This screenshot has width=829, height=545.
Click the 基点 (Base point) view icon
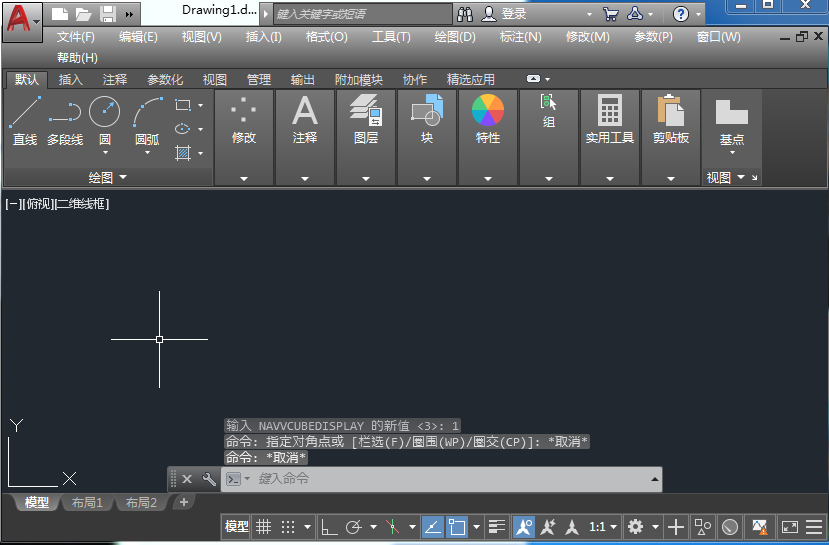coord(732,123)
